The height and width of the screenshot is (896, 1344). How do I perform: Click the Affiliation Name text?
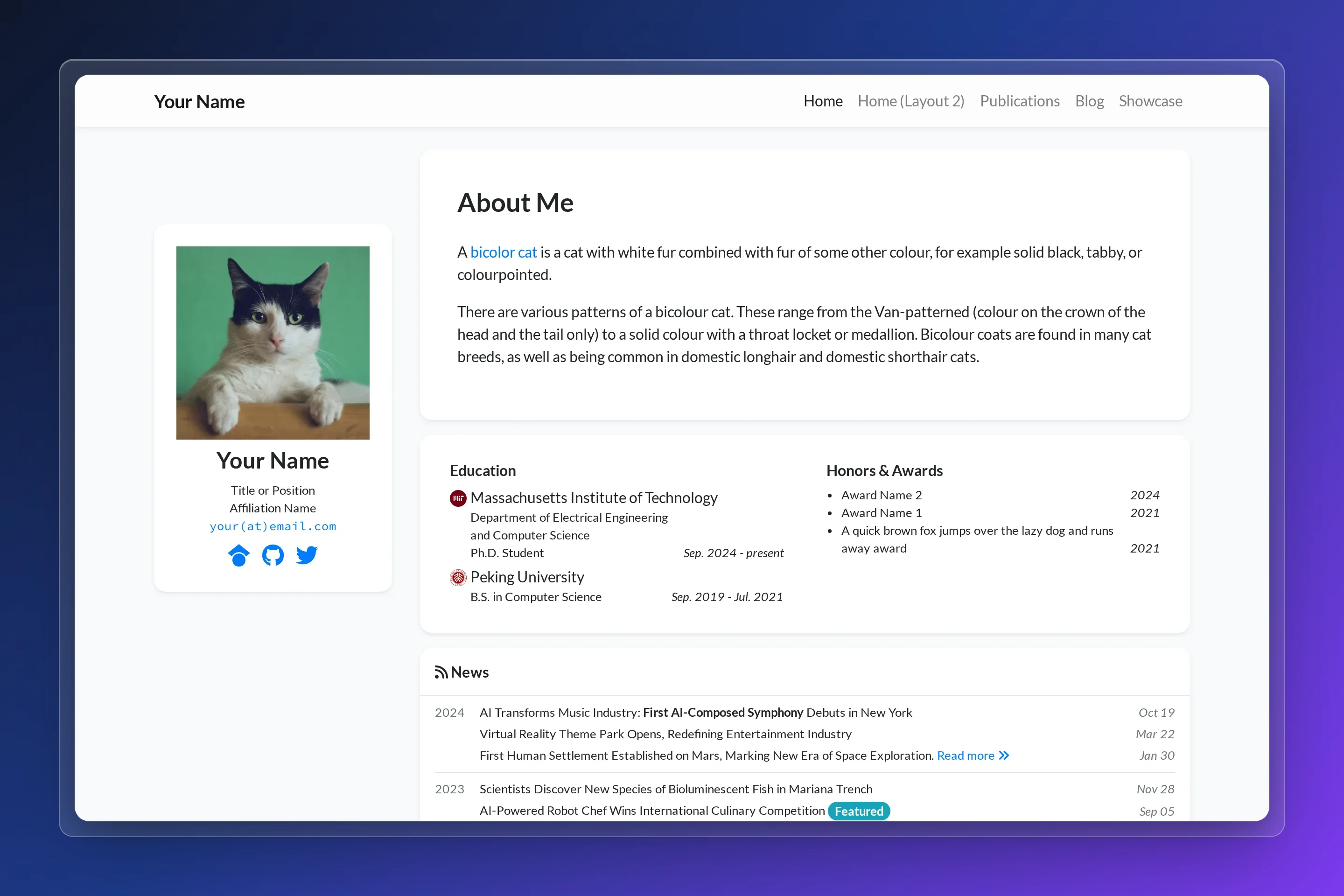273,508
